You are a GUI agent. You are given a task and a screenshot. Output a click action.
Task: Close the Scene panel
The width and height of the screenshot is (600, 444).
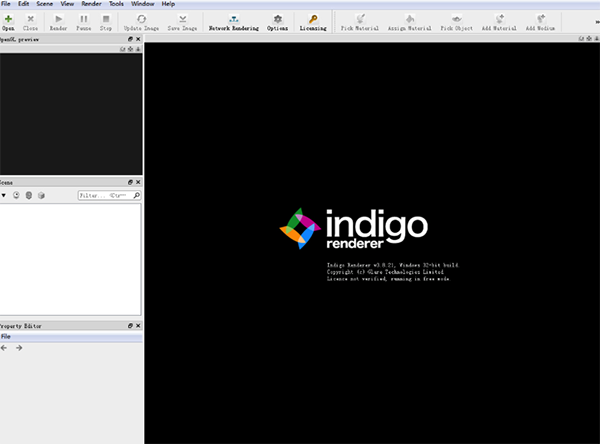click(138, 182)
